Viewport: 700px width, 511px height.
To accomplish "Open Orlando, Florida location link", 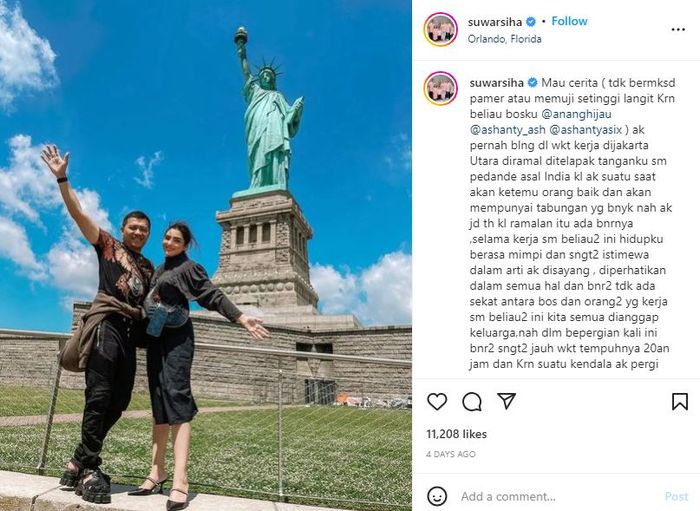I will point(504,39).
